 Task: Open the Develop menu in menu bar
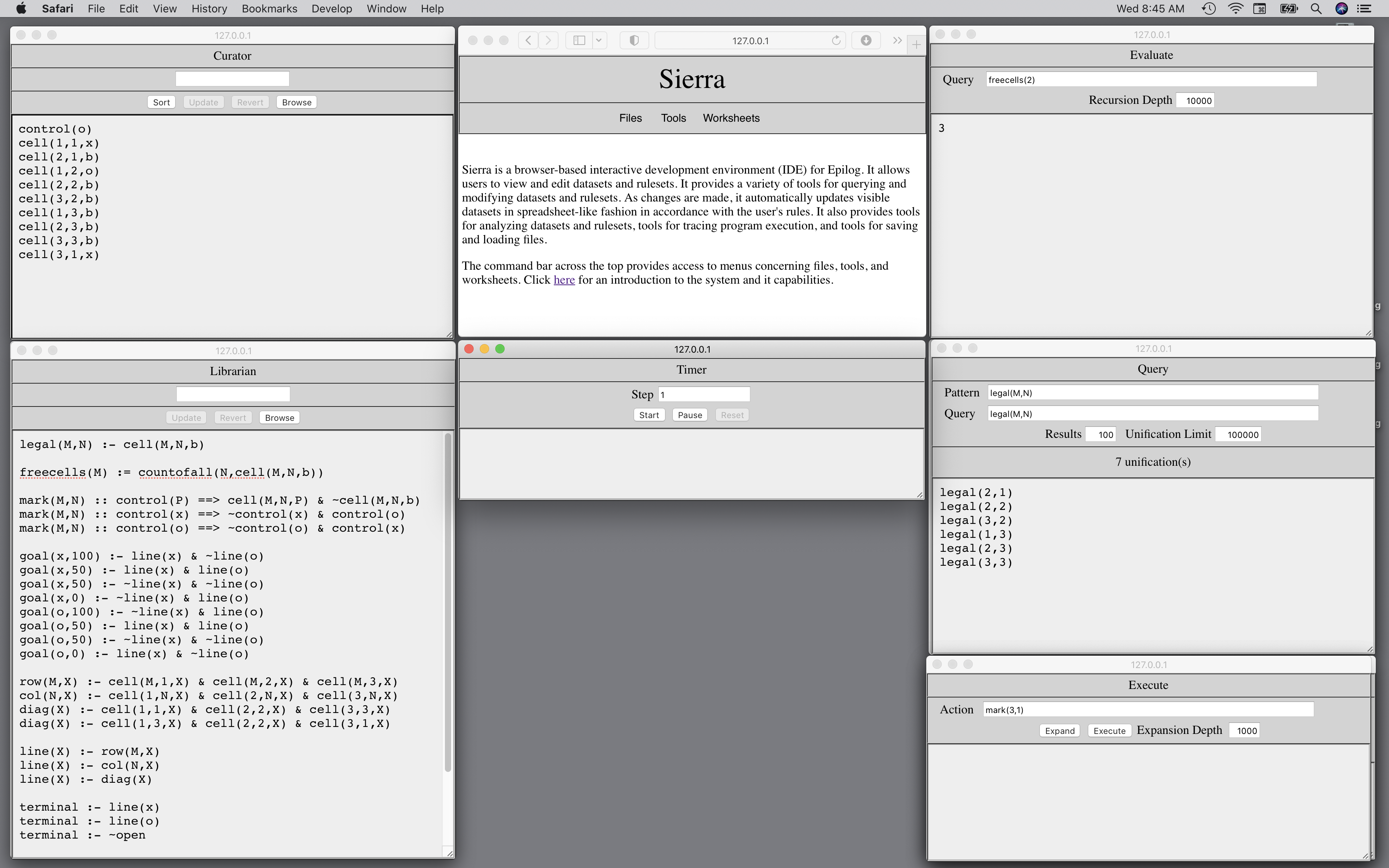[331, 9]
